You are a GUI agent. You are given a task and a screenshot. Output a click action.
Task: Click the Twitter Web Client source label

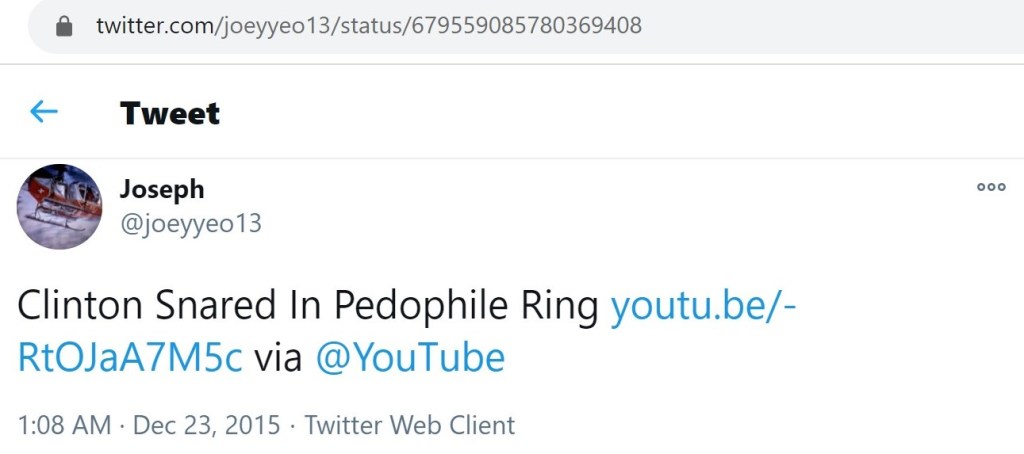[x=409, y=424]
